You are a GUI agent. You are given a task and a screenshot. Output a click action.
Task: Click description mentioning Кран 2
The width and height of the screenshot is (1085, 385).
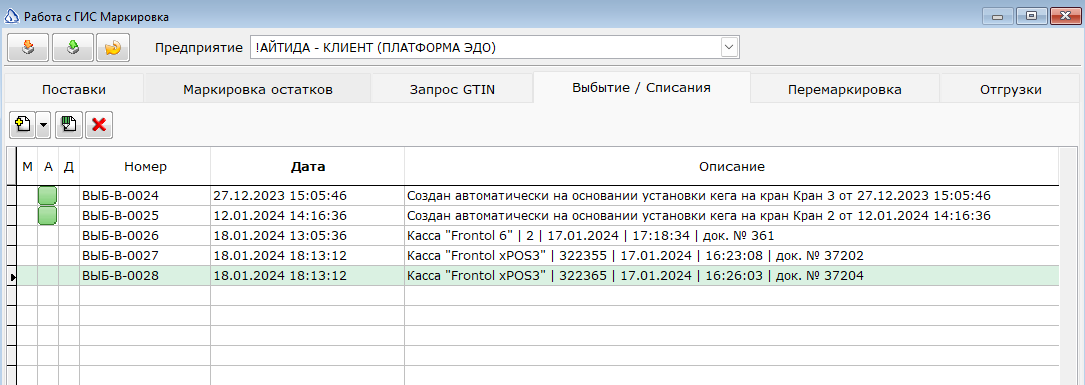(x=731, y=215)
